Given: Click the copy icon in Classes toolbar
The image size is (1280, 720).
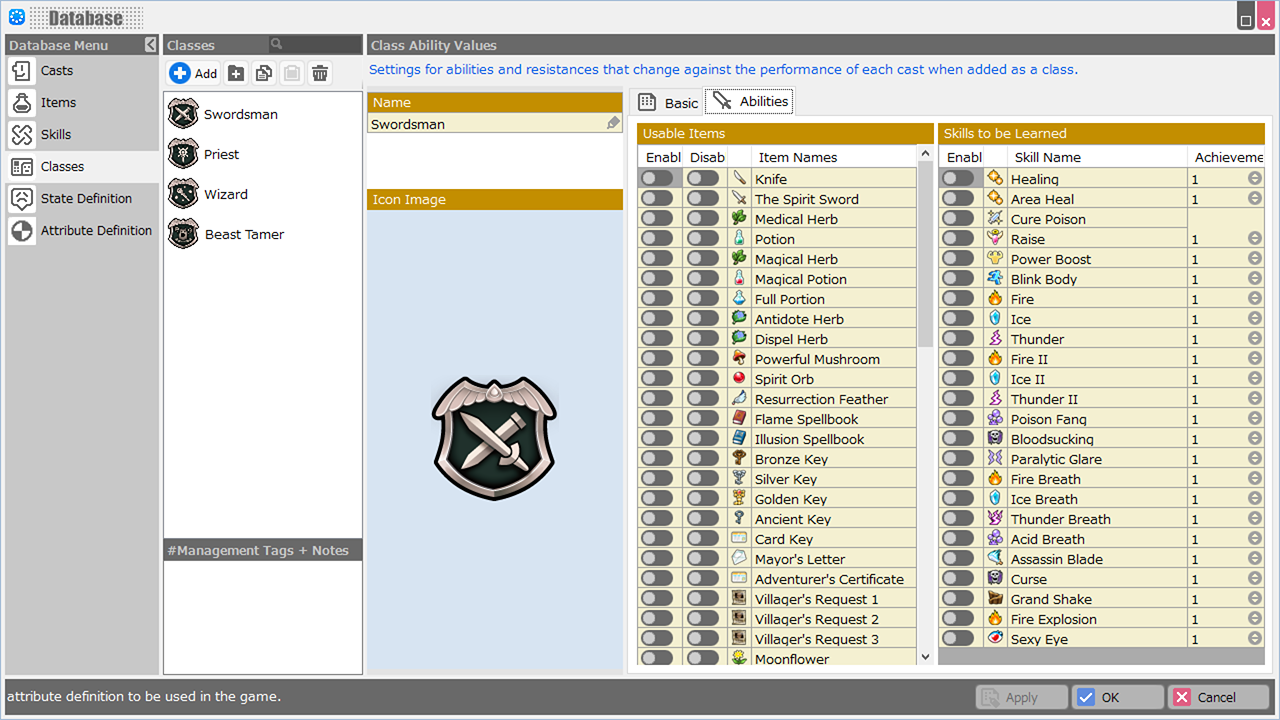Looking at the screenshot, I should 264,73.
